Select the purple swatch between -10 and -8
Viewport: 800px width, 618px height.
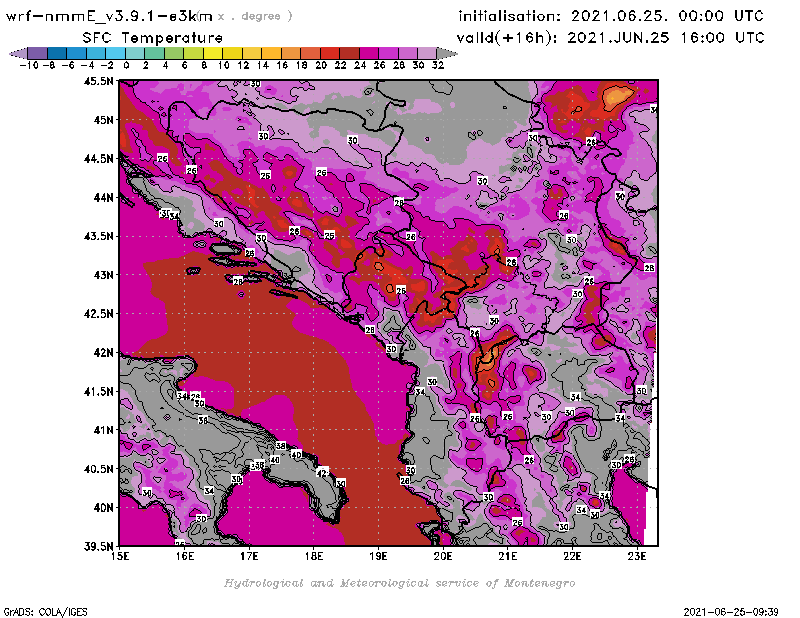(x=38, y=54)
